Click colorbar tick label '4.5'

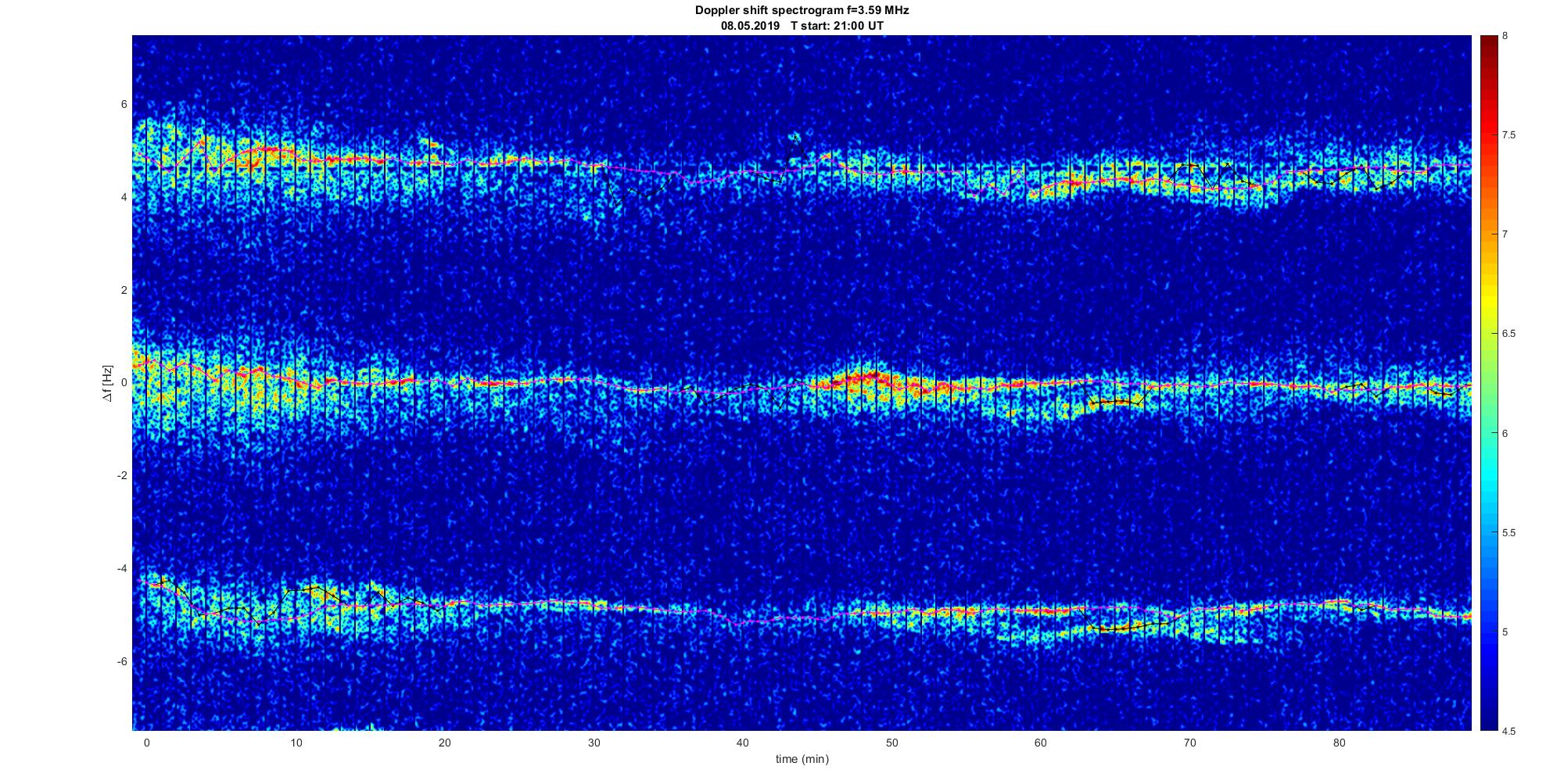1509,731
